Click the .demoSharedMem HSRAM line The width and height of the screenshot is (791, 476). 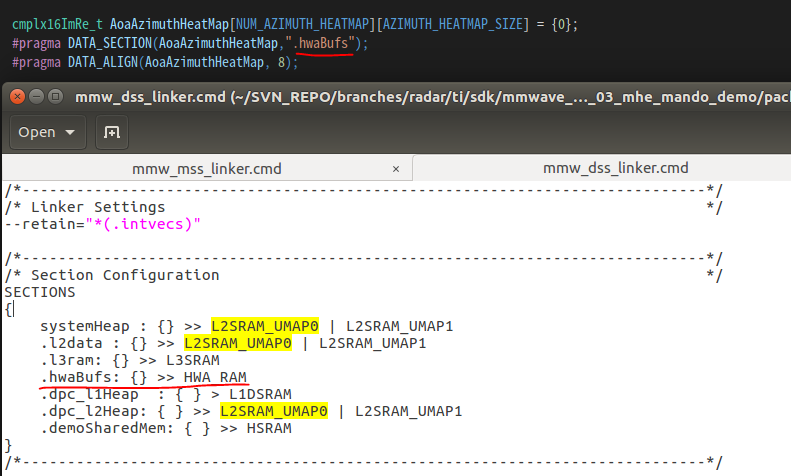tap(166, 429)
